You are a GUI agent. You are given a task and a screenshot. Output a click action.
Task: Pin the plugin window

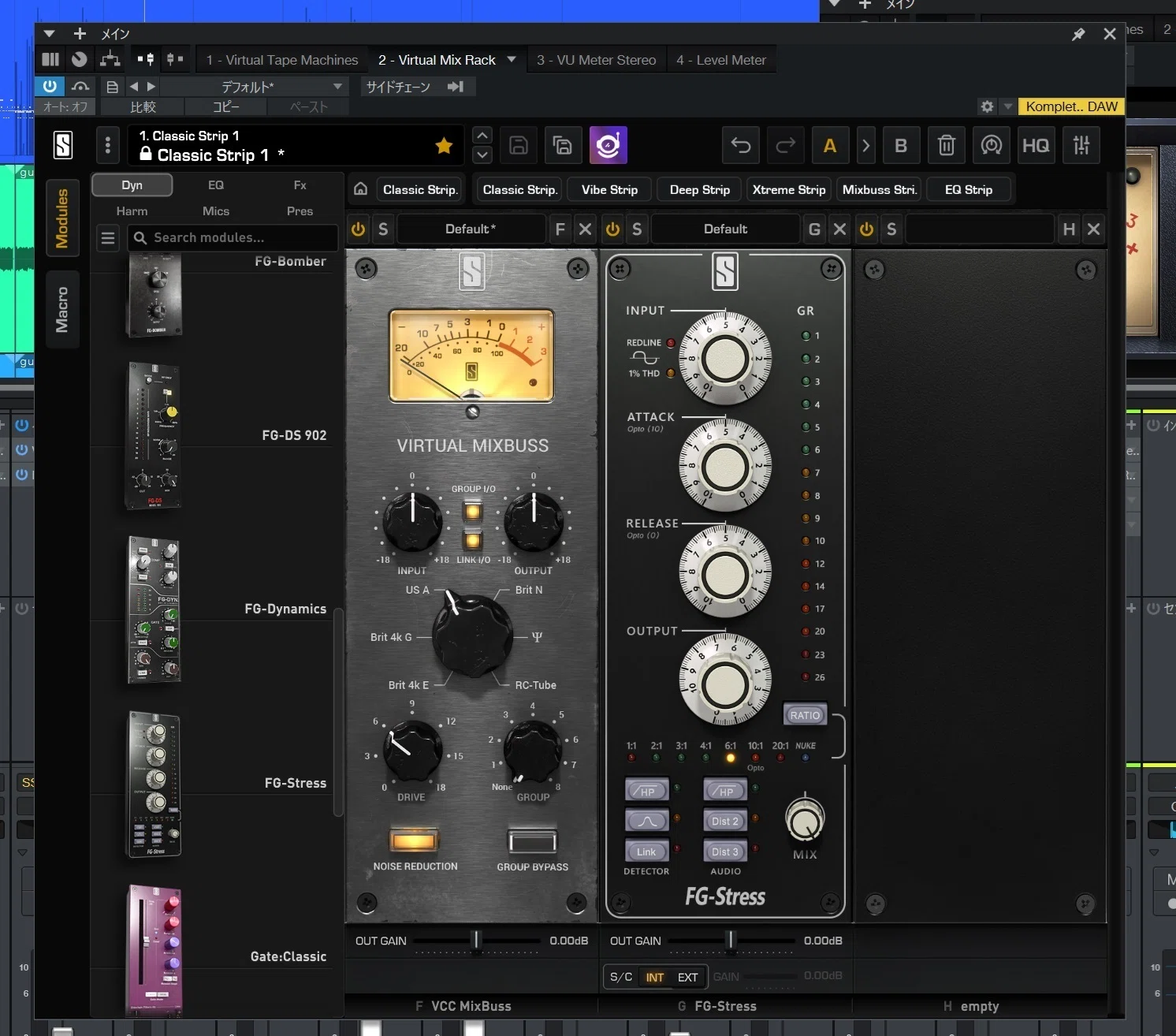point(1078,34)
